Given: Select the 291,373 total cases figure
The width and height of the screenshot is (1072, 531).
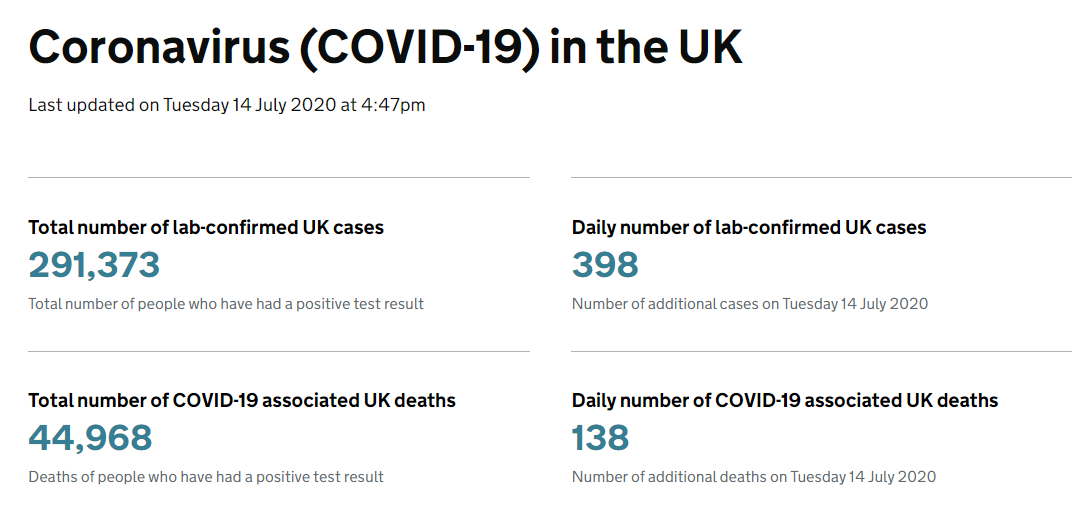Looking at the screenshot, I should pos(94,265).
